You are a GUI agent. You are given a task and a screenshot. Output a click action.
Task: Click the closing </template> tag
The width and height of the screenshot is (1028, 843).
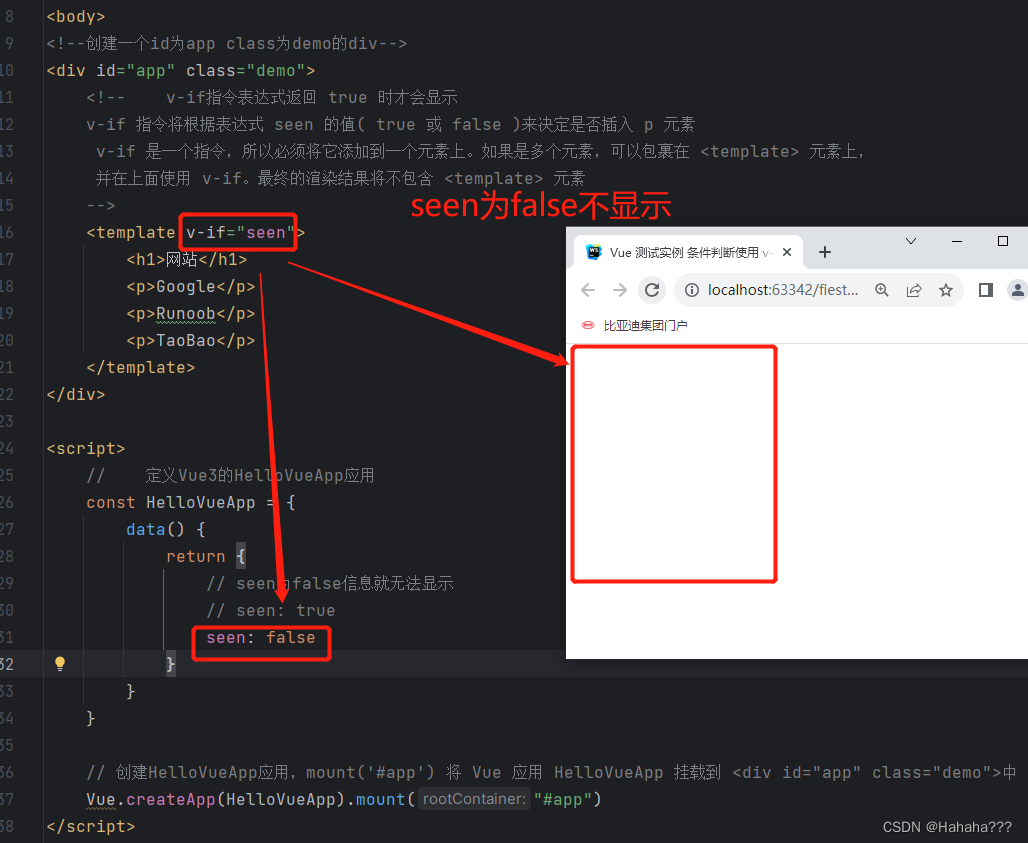[x=140, y=367]
